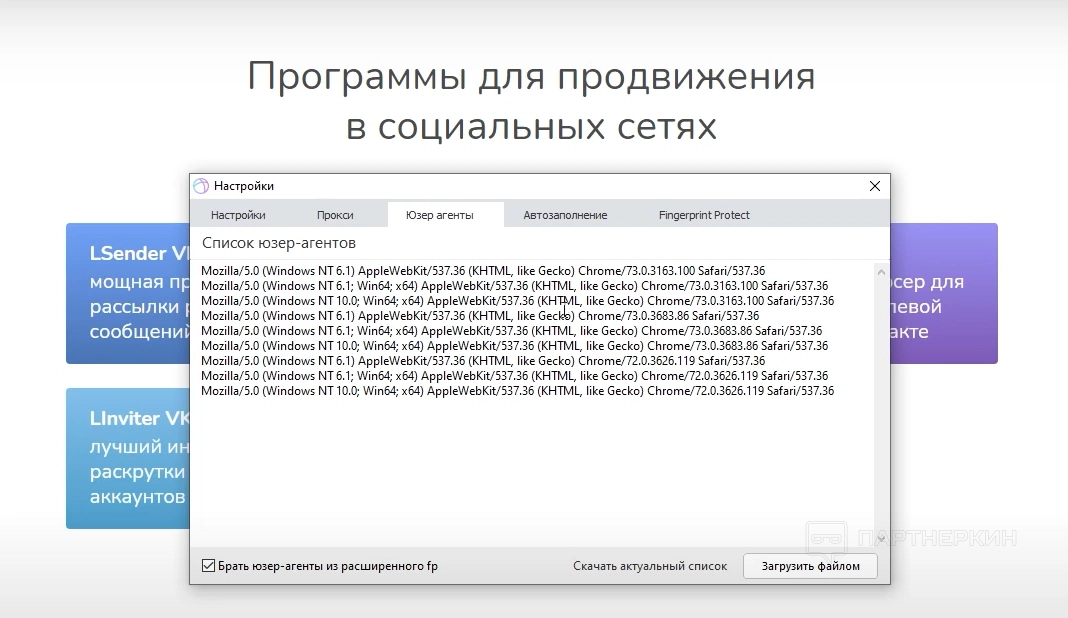1068x618 pixels.
Task: Select user-agent NT 10.0 Chrome/72.0.3626.119
Action: 517,390
